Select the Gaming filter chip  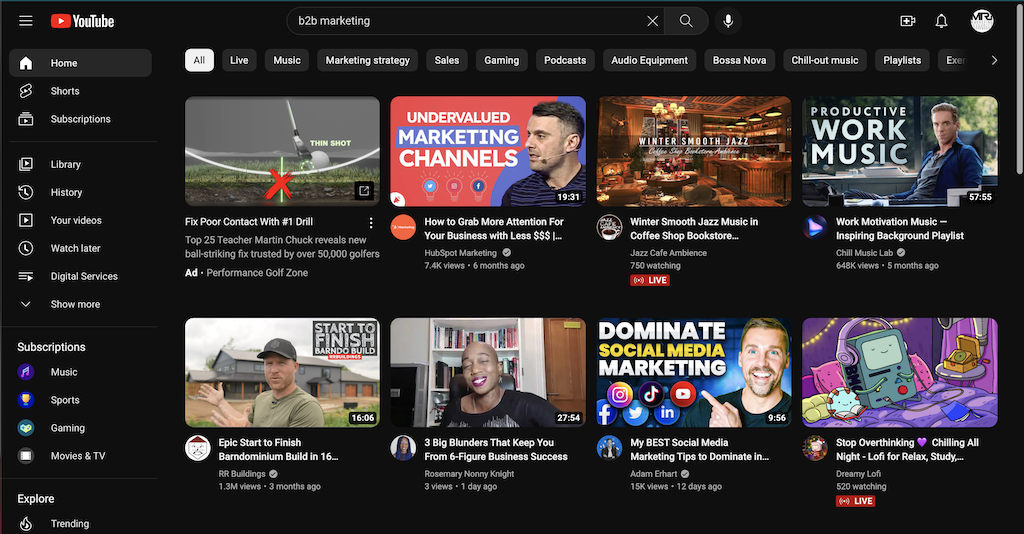coord(502,60)
